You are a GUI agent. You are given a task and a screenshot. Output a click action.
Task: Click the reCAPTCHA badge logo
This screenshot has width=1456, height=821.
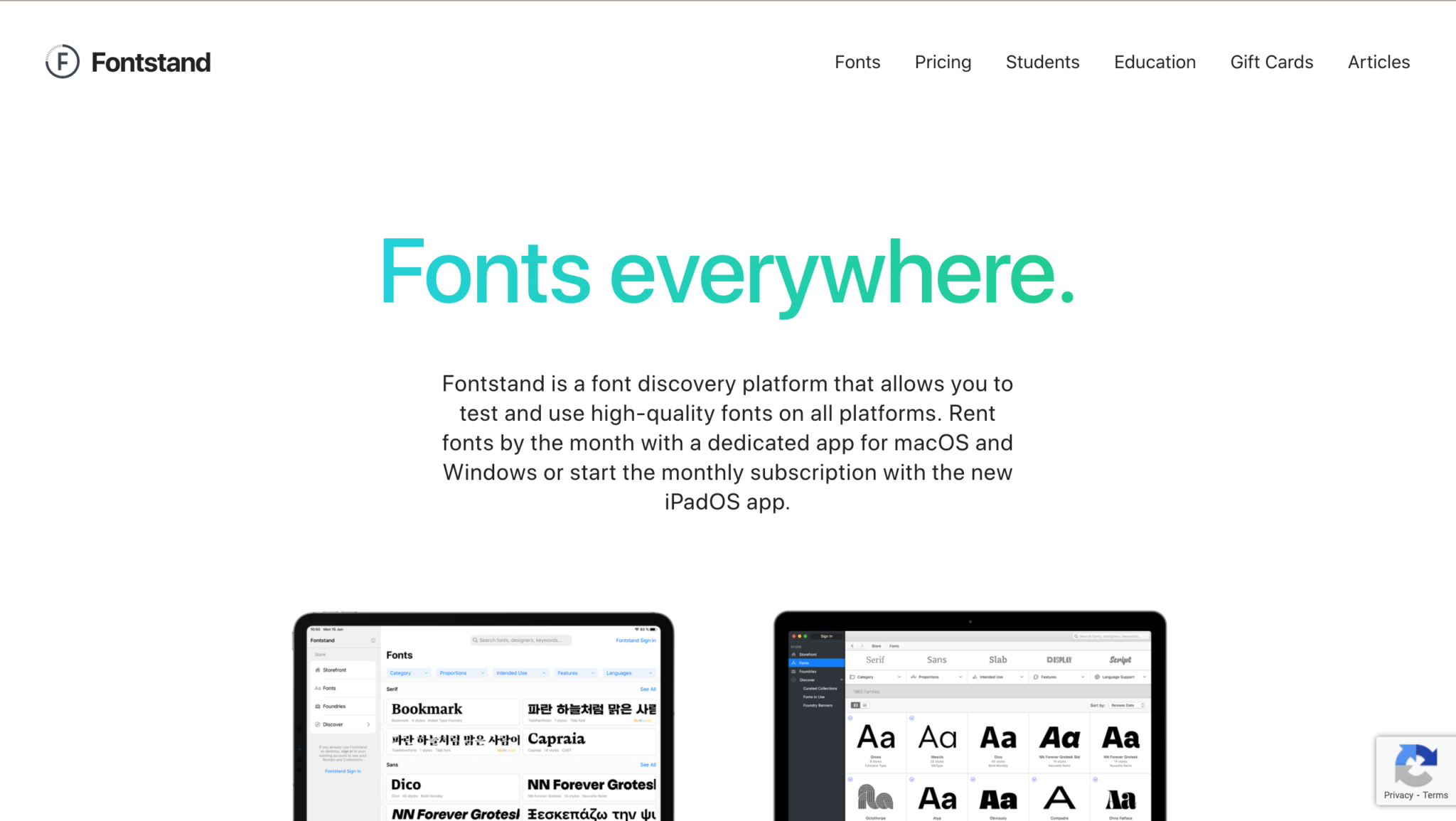click(1415, 764)
